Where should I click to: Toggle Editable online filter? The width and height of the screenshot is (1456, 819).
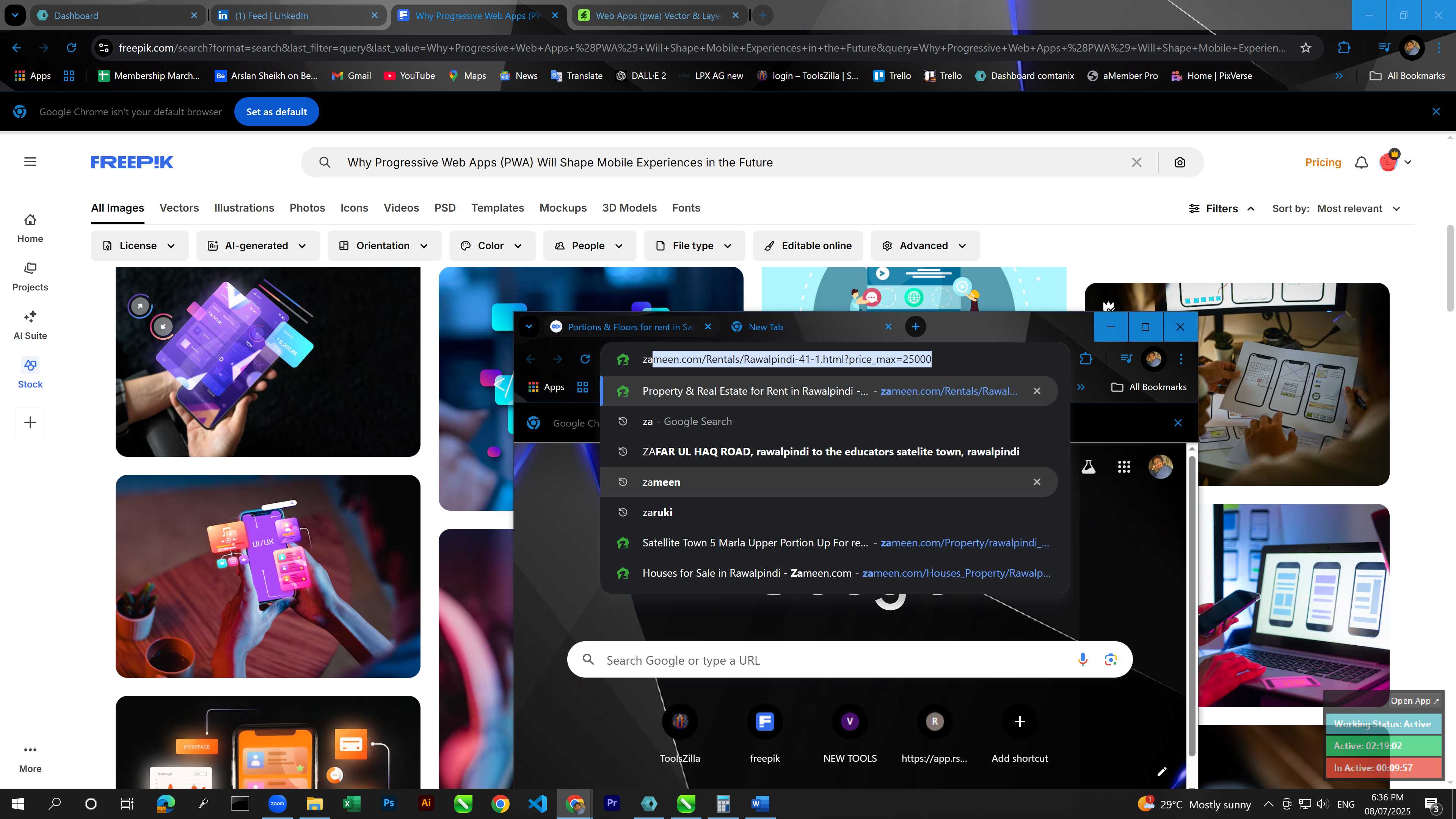(808, 245)
